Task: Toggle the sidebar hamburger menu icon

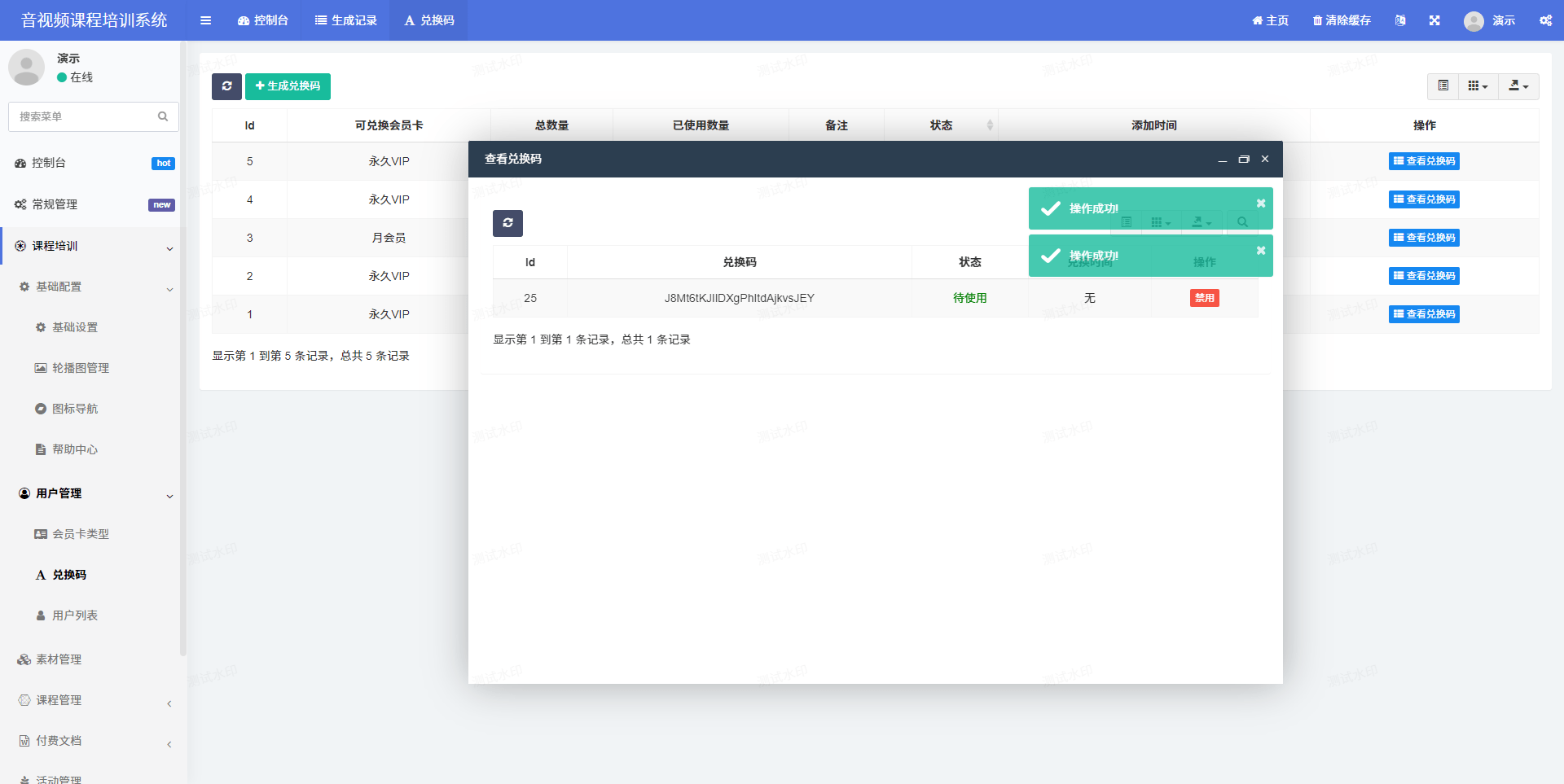Action: coord(205,20)
